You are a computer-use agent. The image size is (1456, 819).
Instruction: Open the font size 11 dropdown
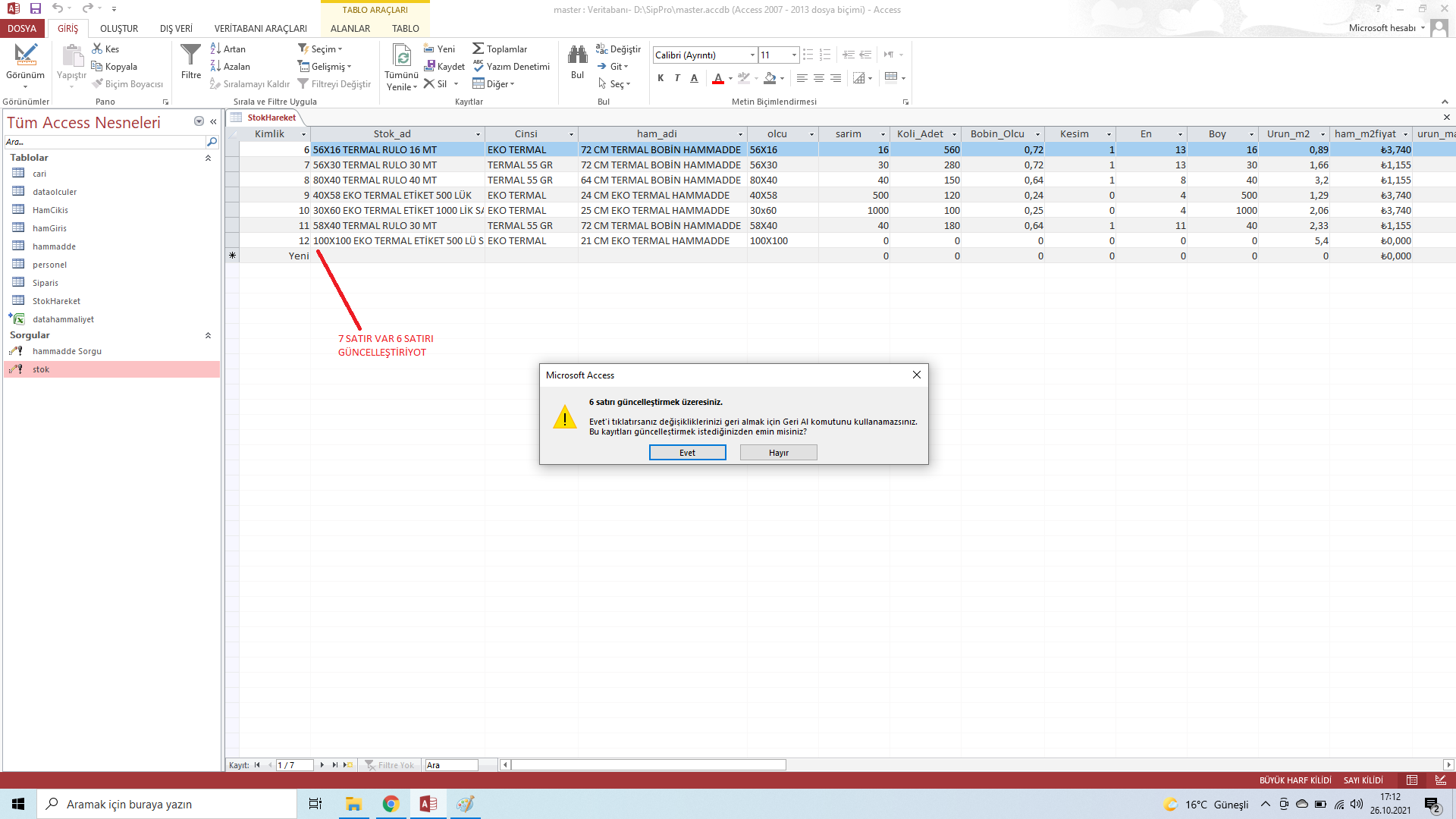(794, 55)
